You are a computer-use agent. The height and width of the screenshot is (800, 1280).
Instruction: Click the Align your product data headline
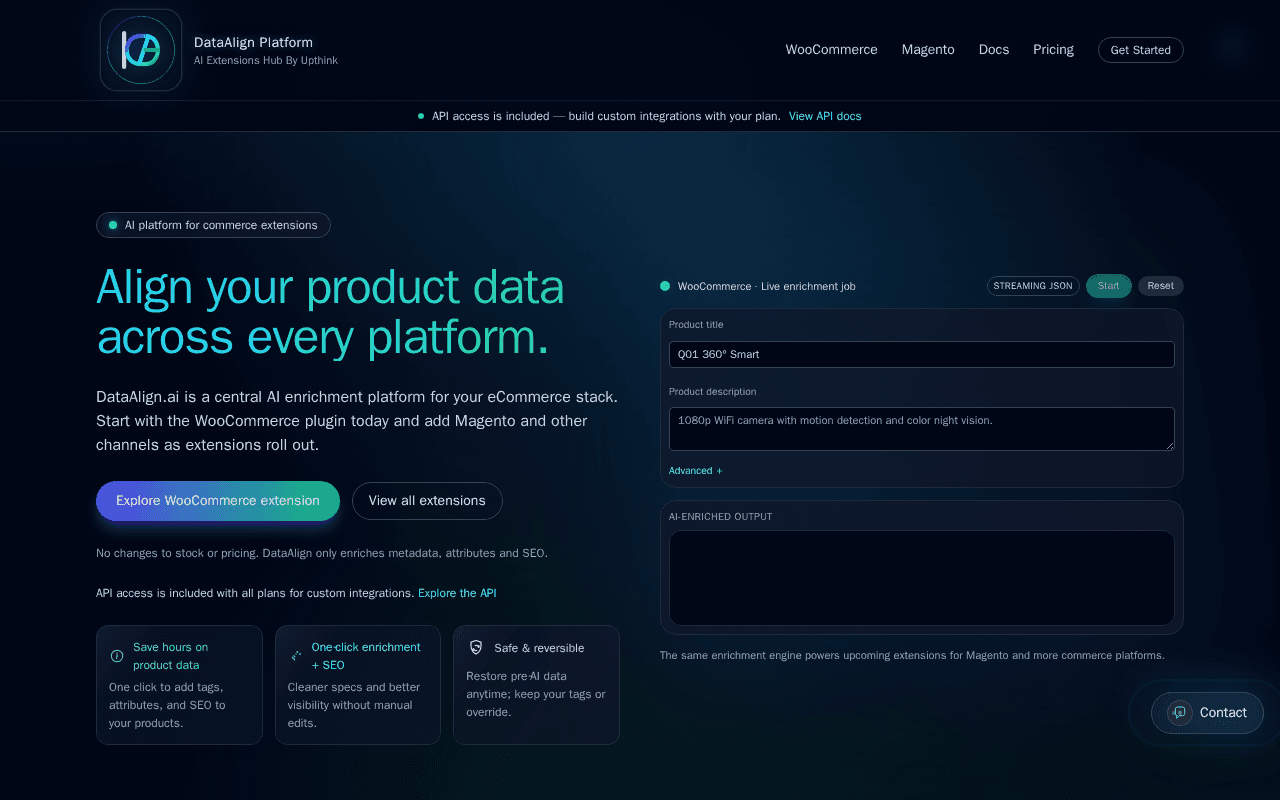click(330, 312)
